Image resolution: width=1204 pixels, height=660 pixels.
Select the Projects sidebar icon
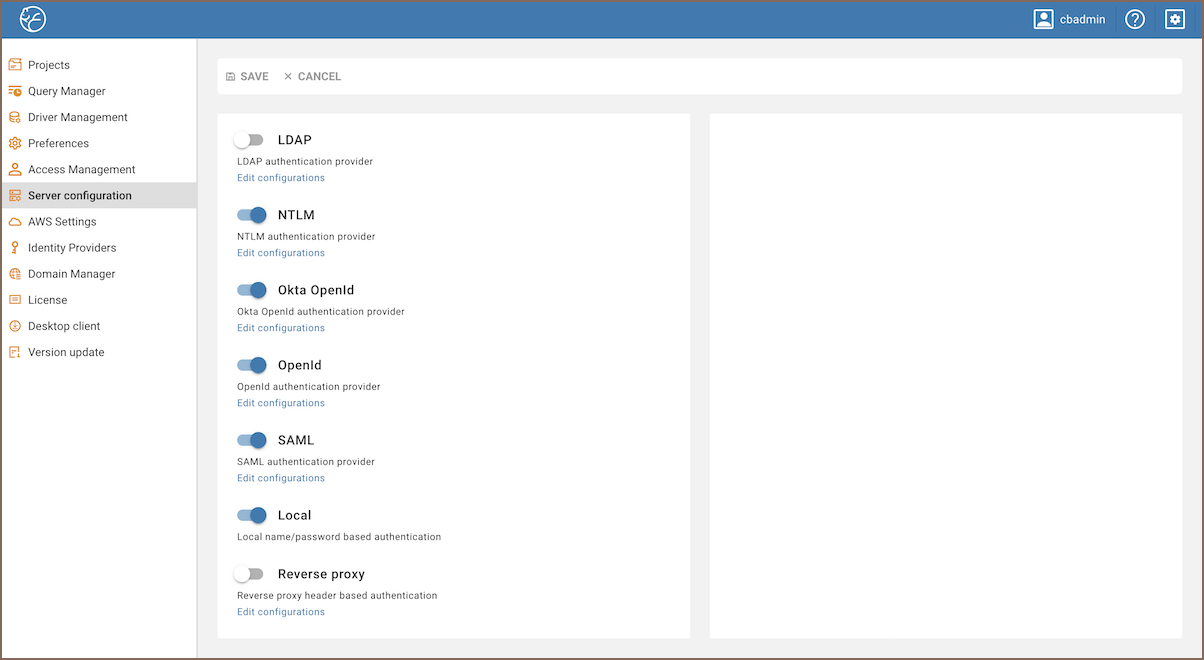point(17,64)
